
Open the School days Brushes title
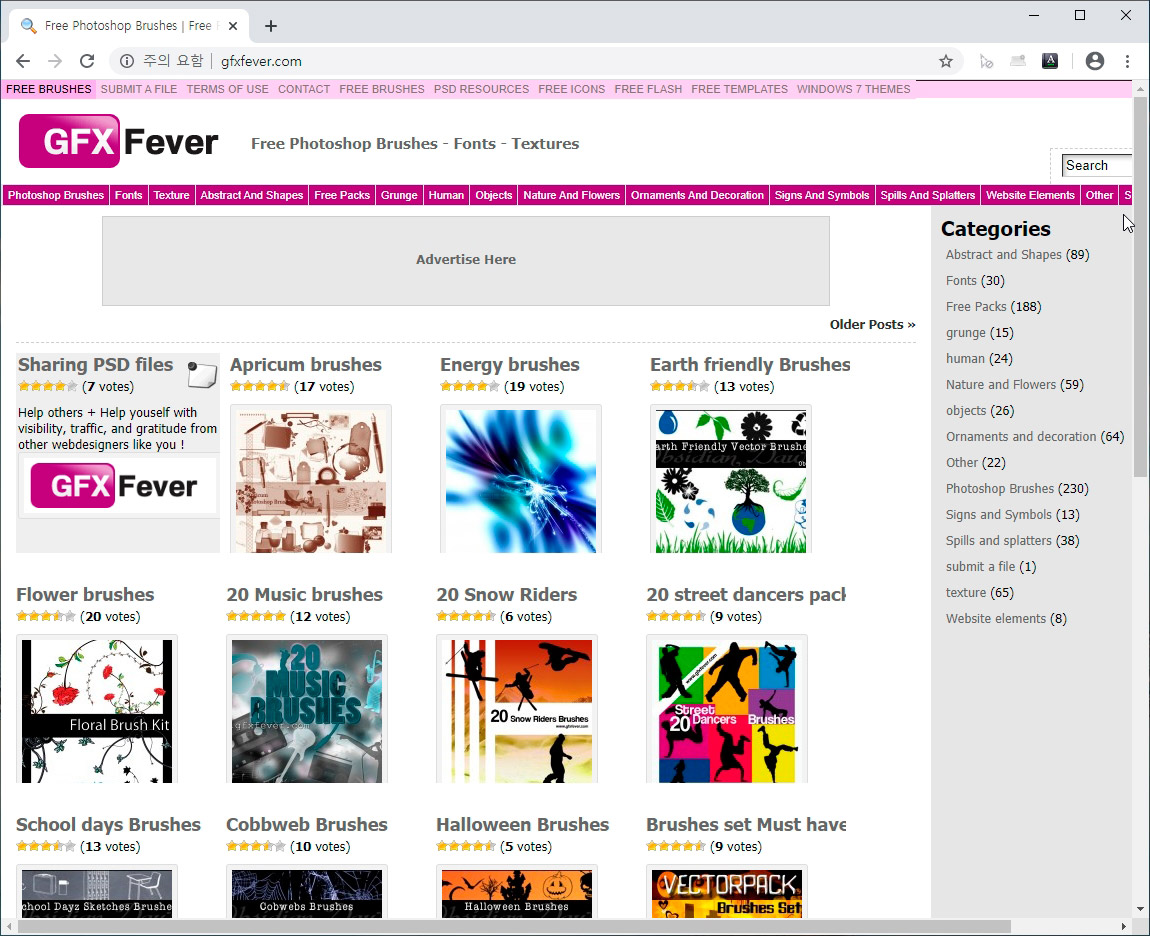click(108, 825)
